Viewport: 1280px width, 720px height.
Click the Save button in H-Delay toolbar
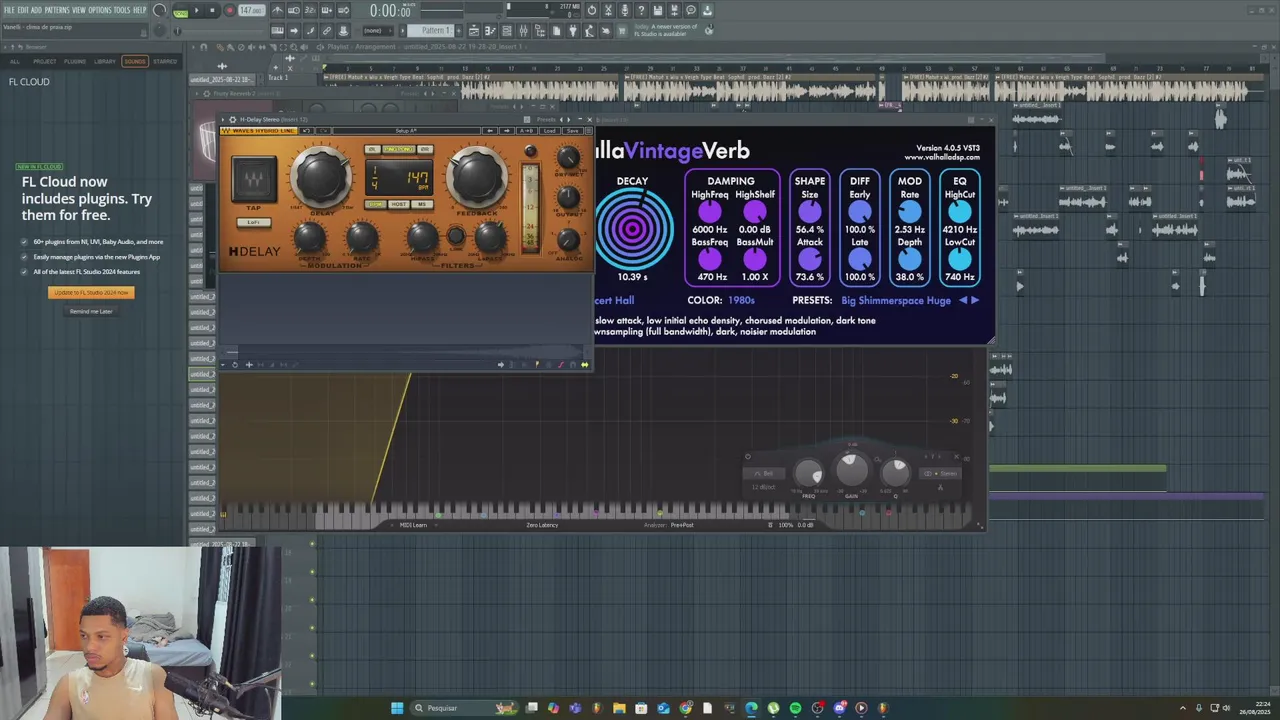(572, 131)
